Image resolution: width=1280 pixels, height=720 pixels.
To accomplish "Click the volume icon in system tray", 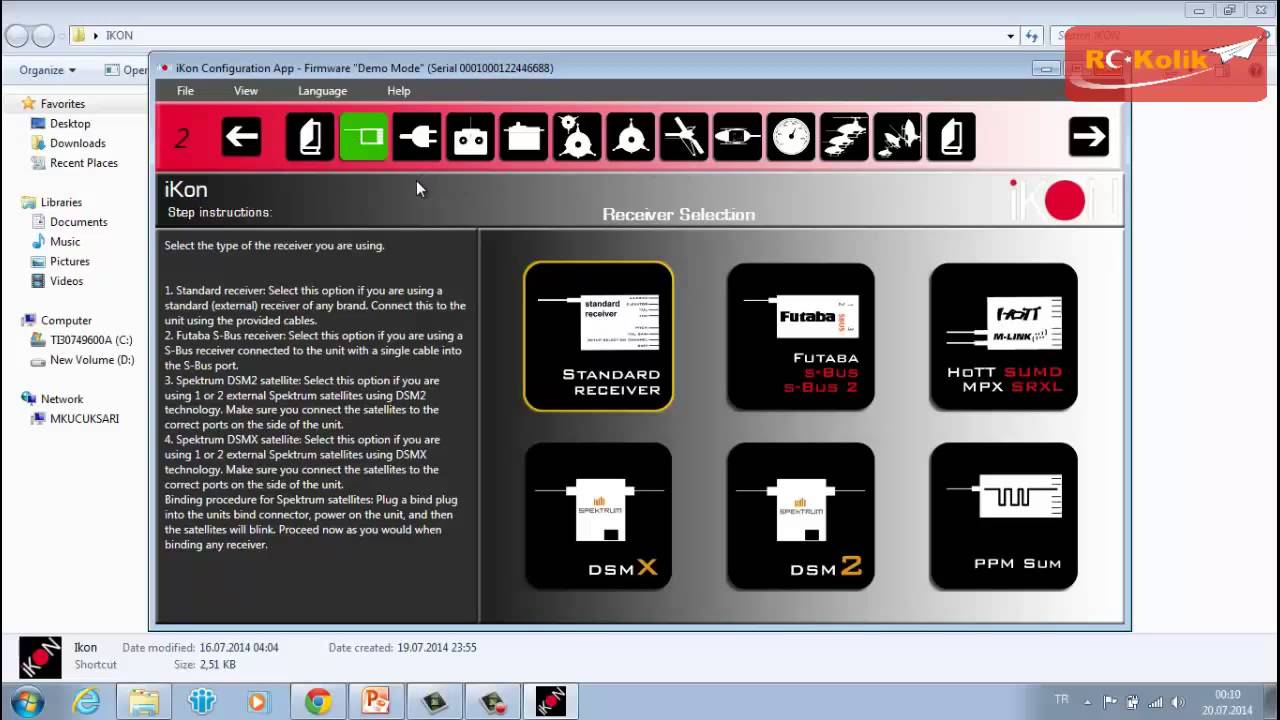I will pyautogui.click(x=1177, y=702).
